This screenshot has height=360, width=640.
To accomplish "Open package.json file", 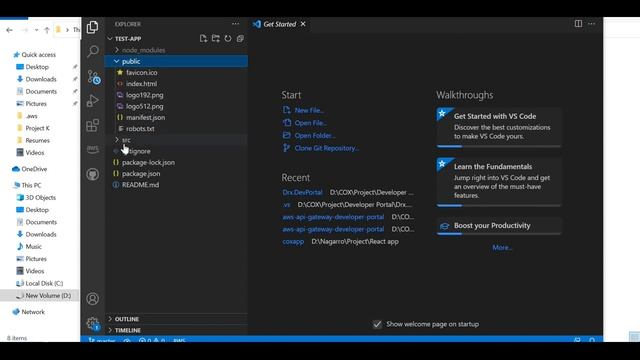I will (141, 173).
